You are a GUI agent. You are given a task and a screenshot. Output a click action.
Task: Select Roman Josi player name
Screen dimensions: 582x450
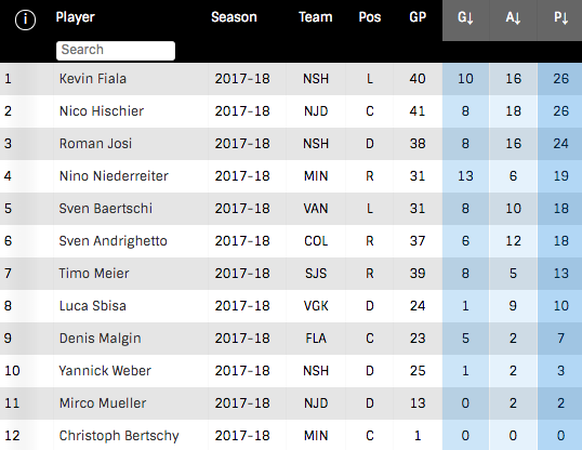point(95,143)
